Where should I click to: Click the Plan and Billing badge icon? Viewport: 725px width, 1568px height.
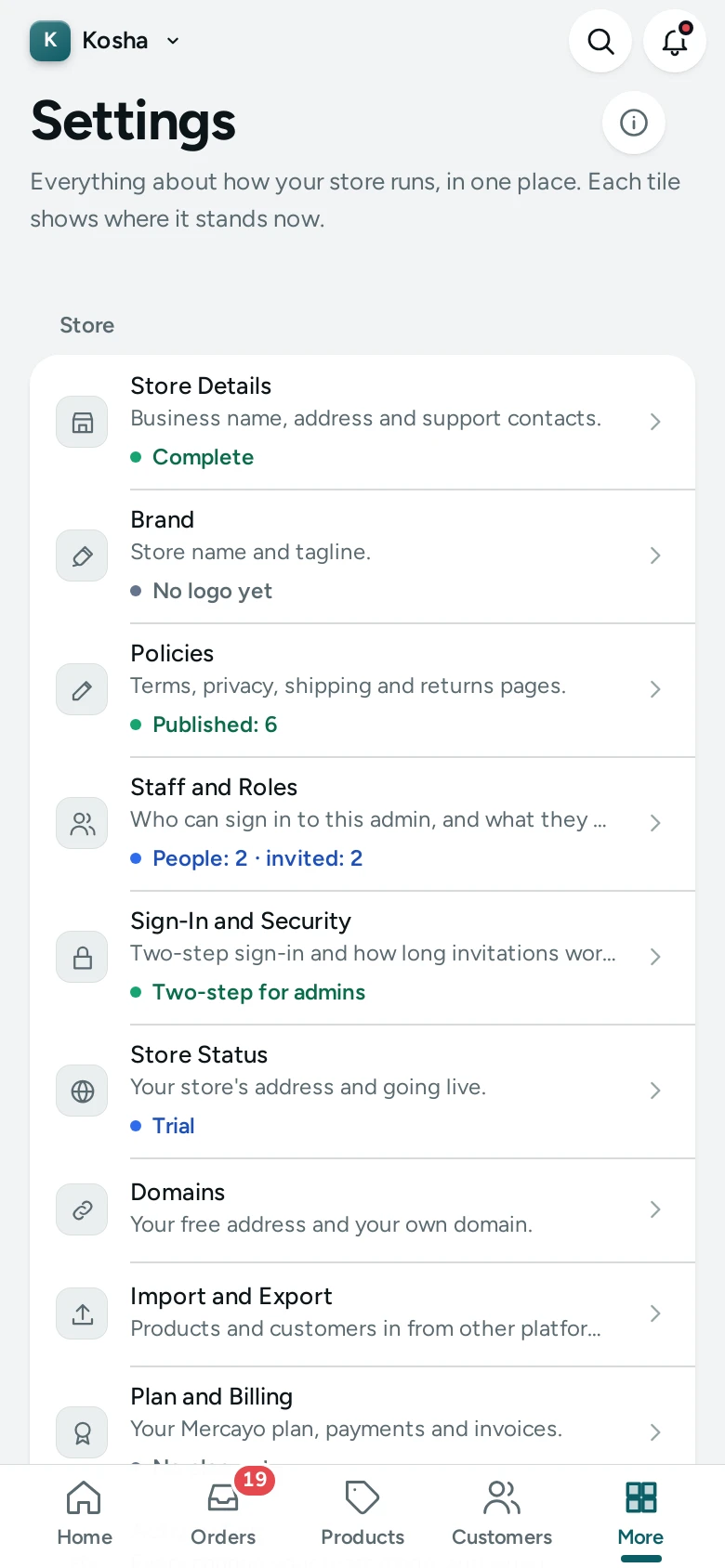(x=83, y=1432)
